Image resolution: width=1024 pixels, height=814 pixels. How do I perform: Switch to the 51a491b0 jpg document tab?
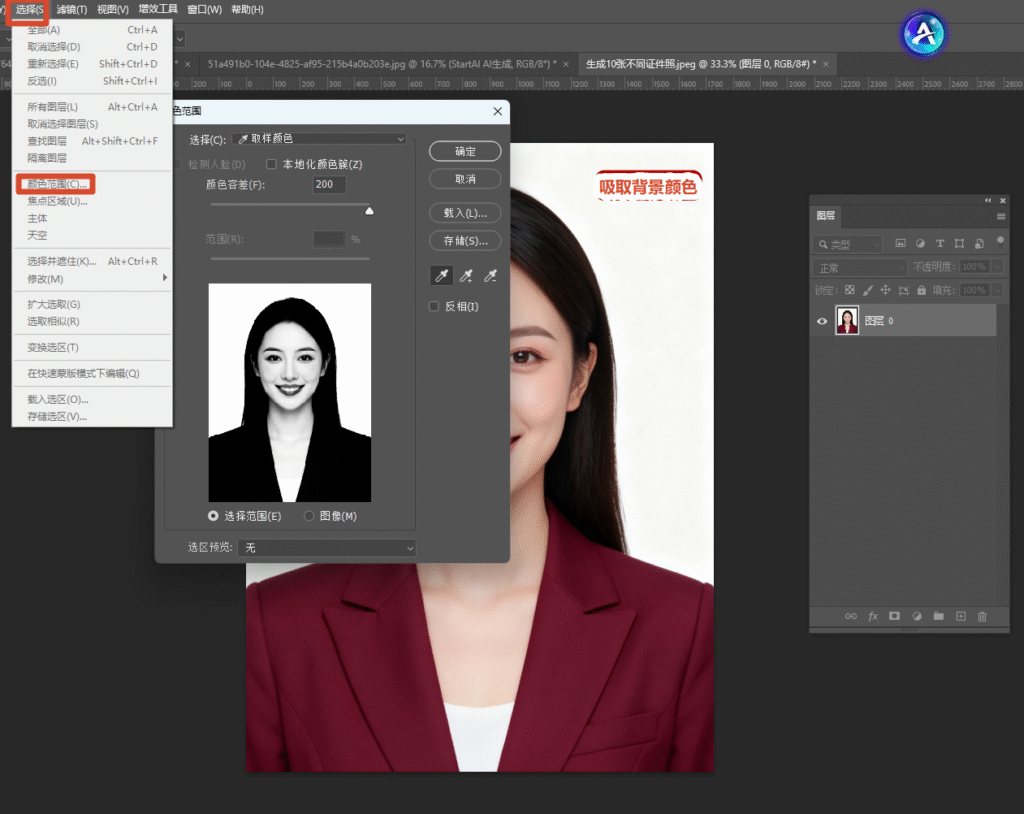click(382, 64)
